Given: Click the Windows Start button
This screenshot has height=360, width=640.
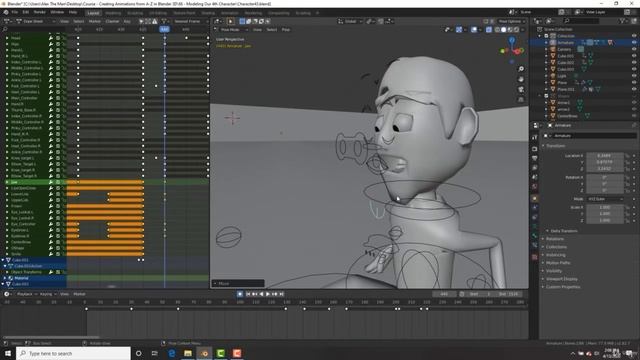Looking at the screenshot, I should pos(8,353).
